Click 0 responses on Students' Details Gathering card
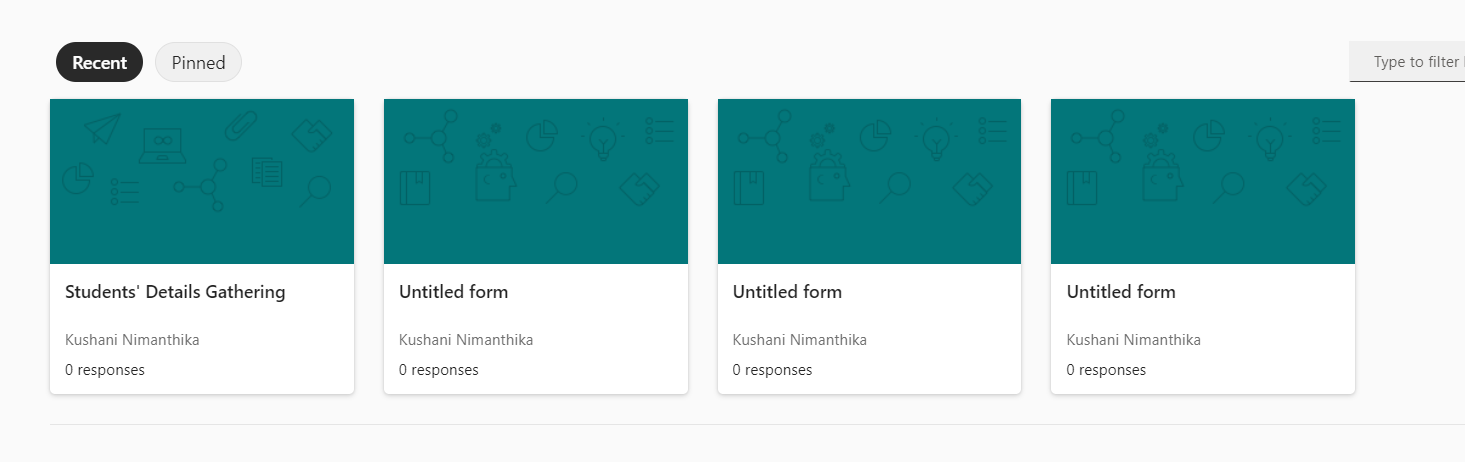This screenshot has height=462, width=1465. (x=105, y=370)
